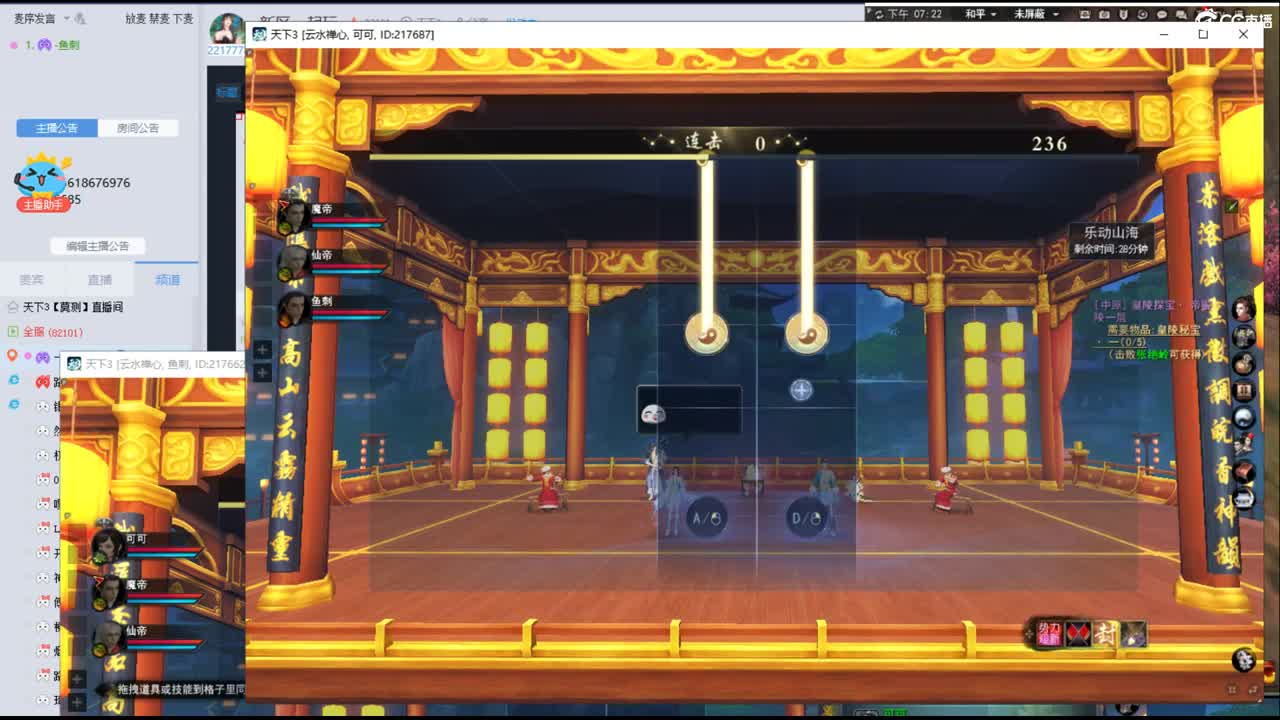
Task: Click the 封 skill icon
Action: (1105, 634)
